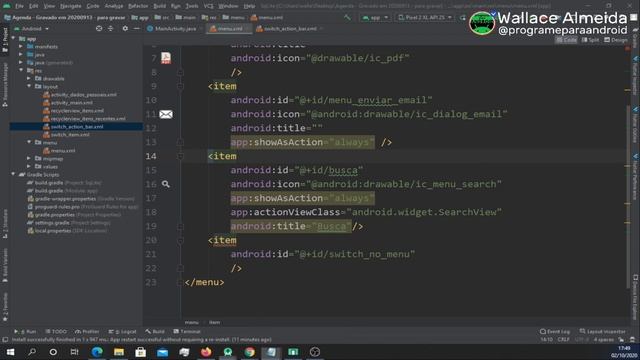Launch Firefox from taskbar

tap(206, 352)
